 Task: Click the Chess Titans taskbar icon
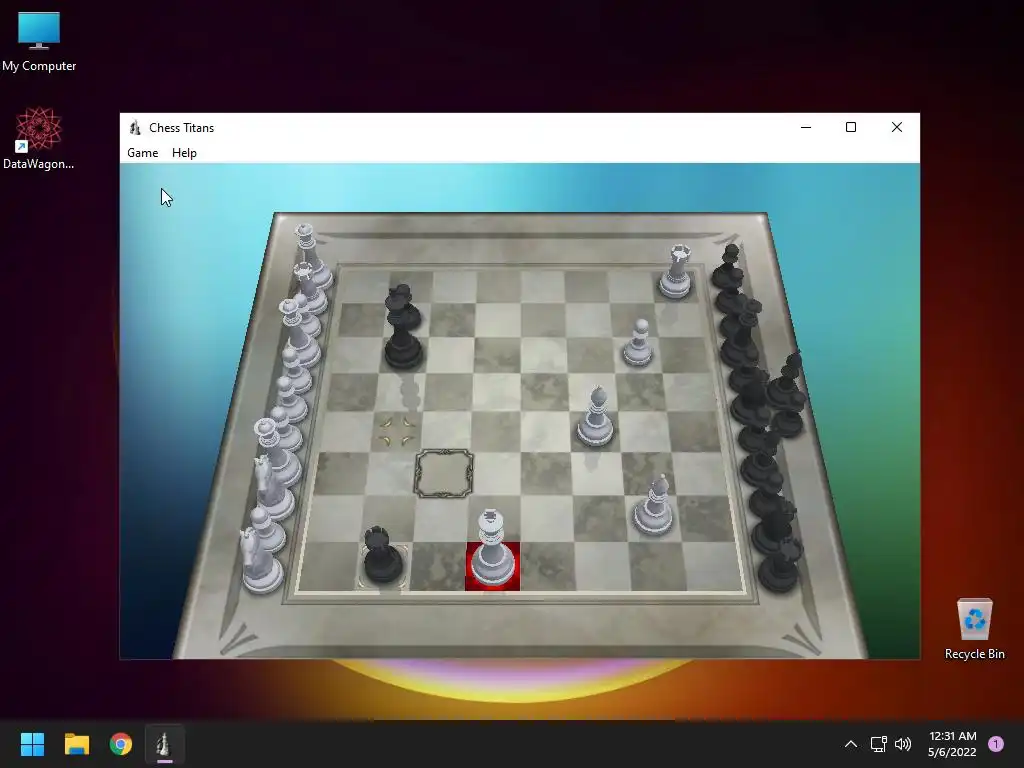coord(165,744)
